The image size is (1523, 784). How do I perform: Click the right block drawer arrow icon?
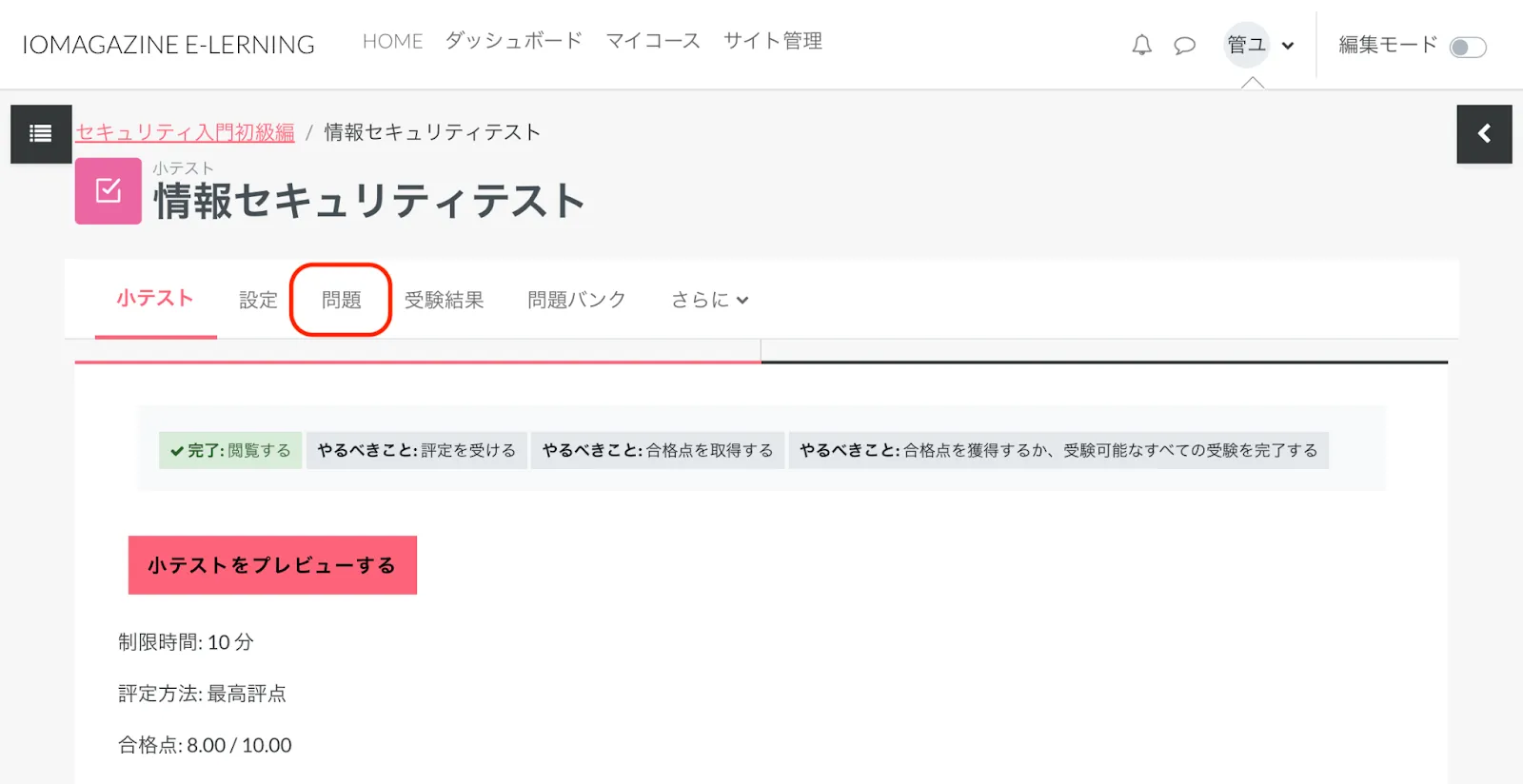click(x=1484, y=134)
